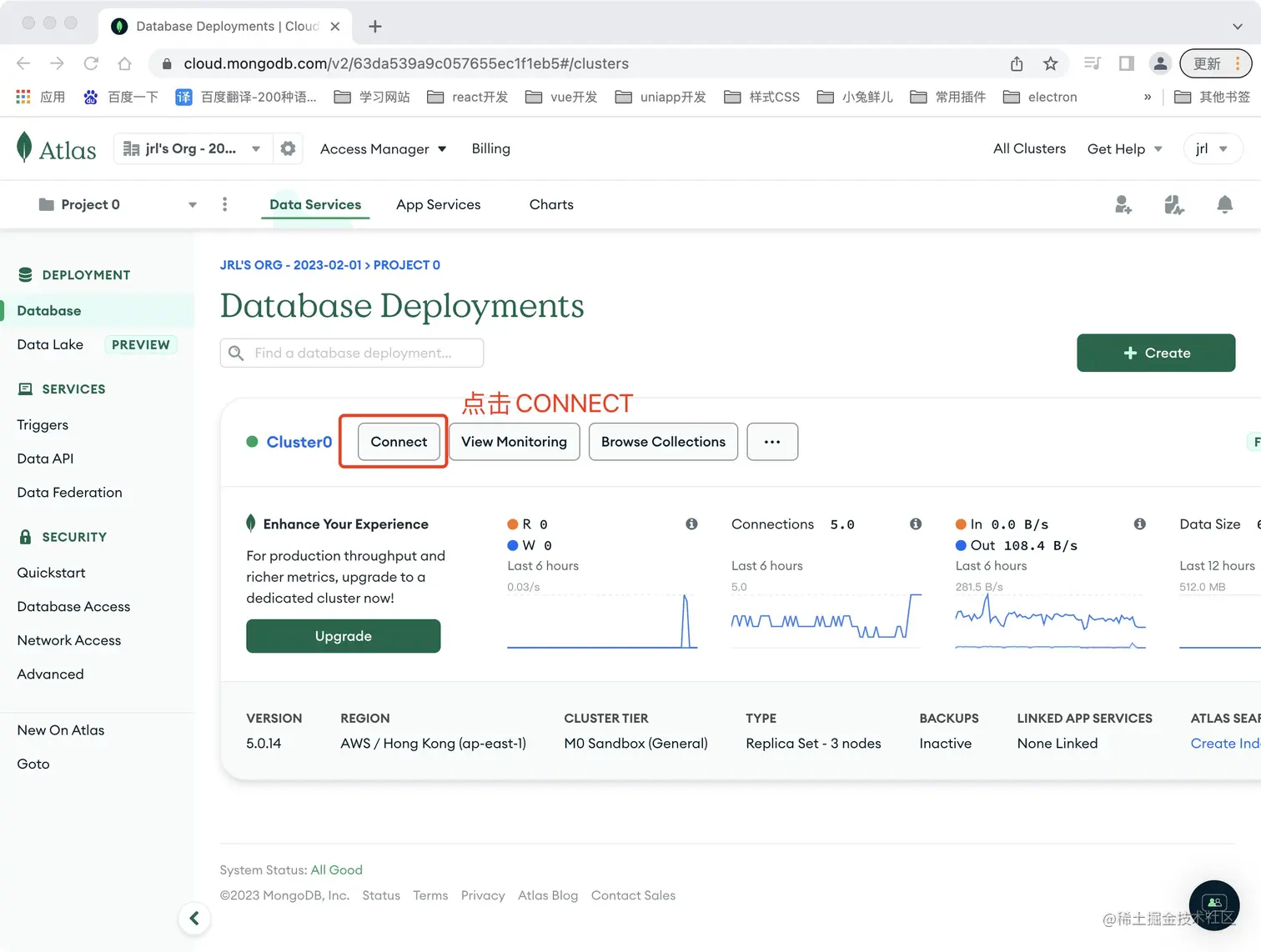Select Data Lake in the sidebar
This screenshot has width=1261, height=952.
pyautogui.click(x=50, y=344)
